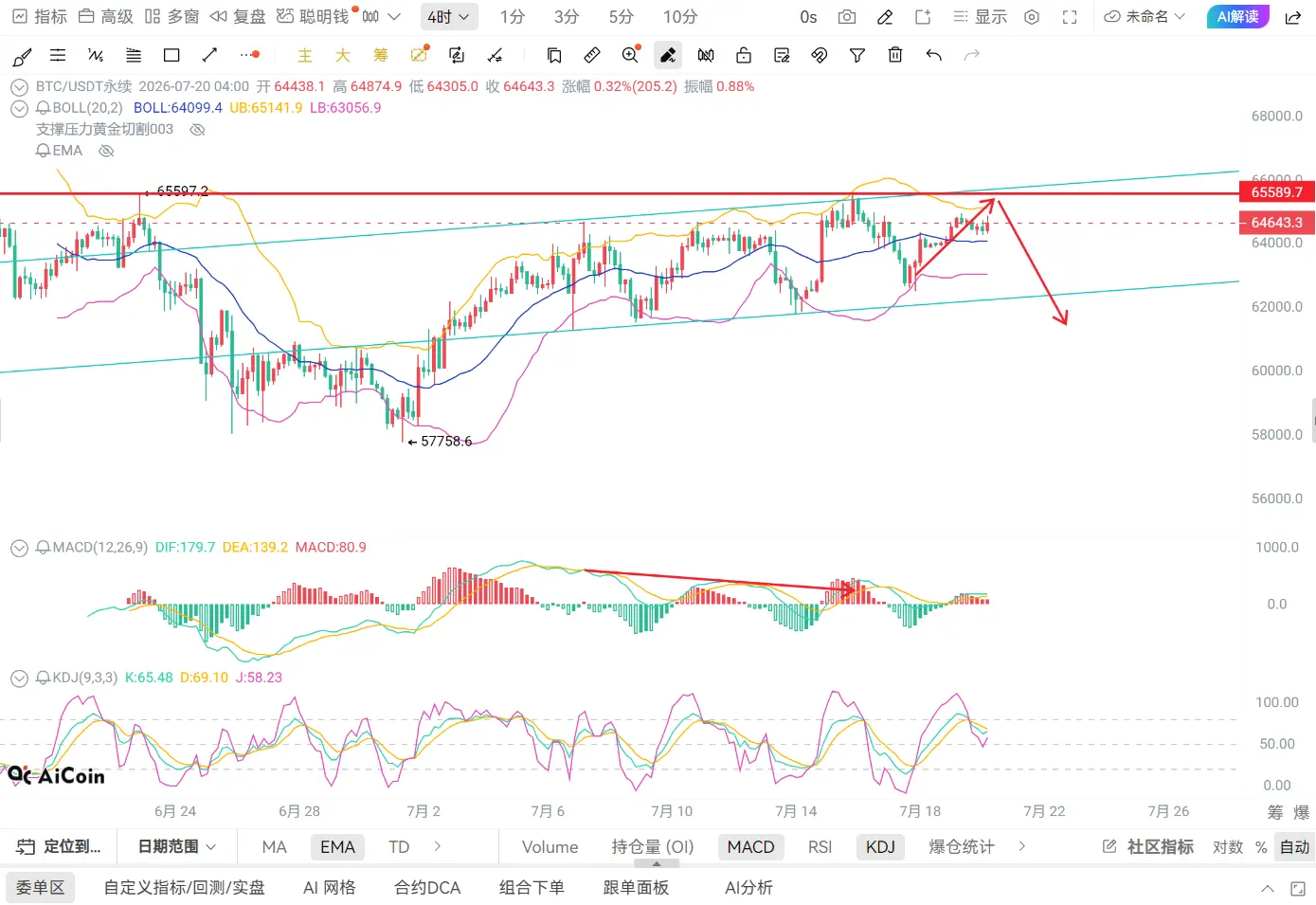Click the add-window plus icon

(x=923, y=17)
